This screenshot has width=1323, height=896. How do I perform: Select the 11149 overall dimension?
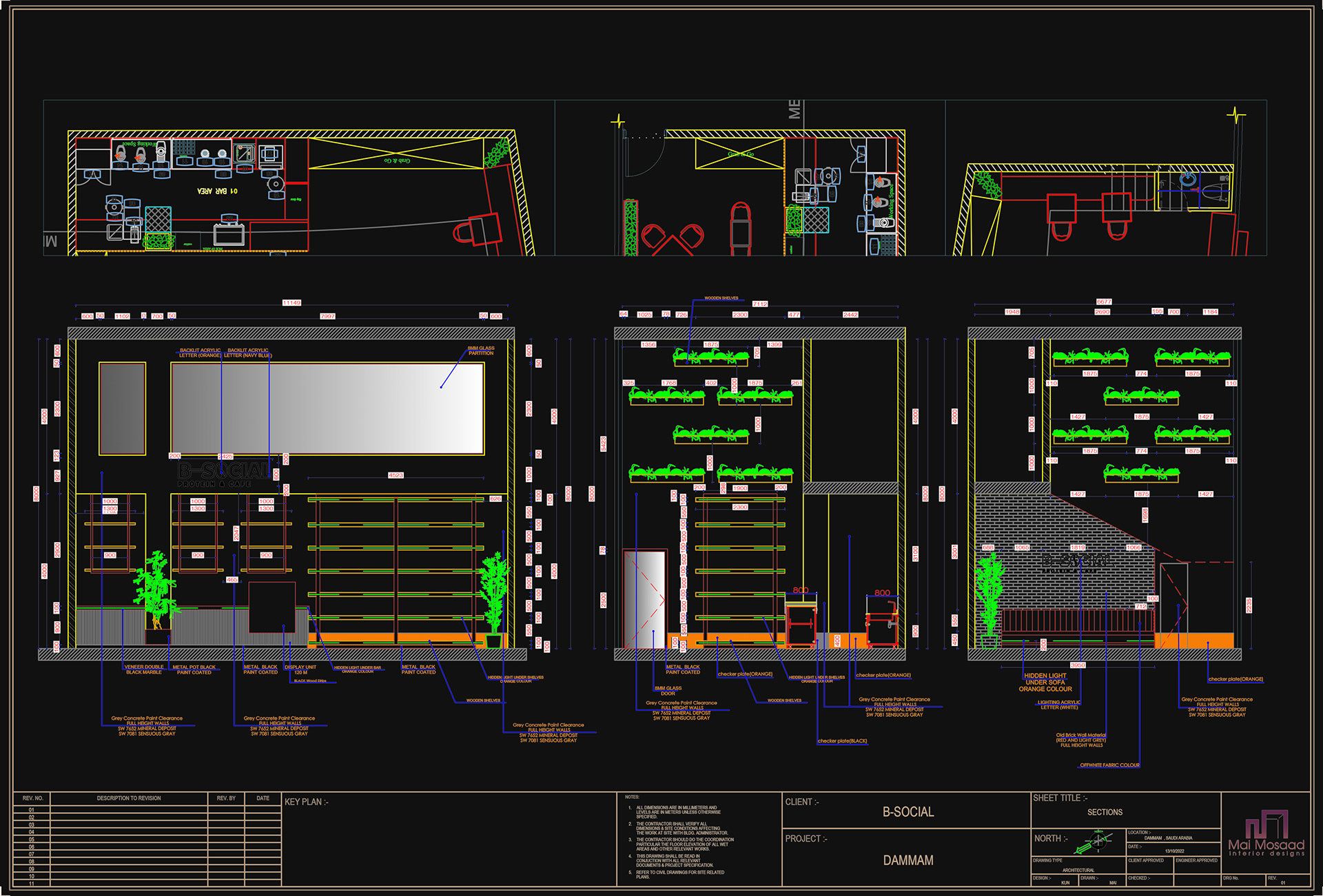coord(291,303)
